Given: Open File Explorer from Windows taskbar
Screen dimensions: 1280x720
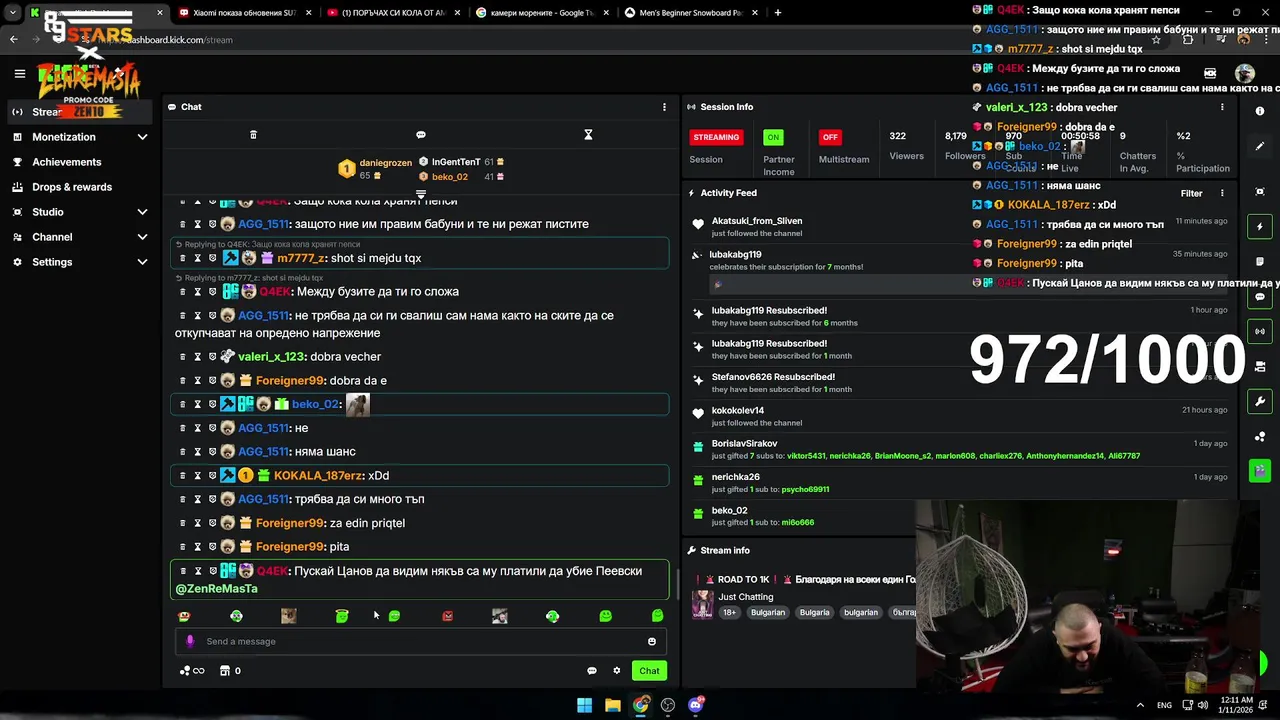Looking at the screenshot, I should (613, 705).
